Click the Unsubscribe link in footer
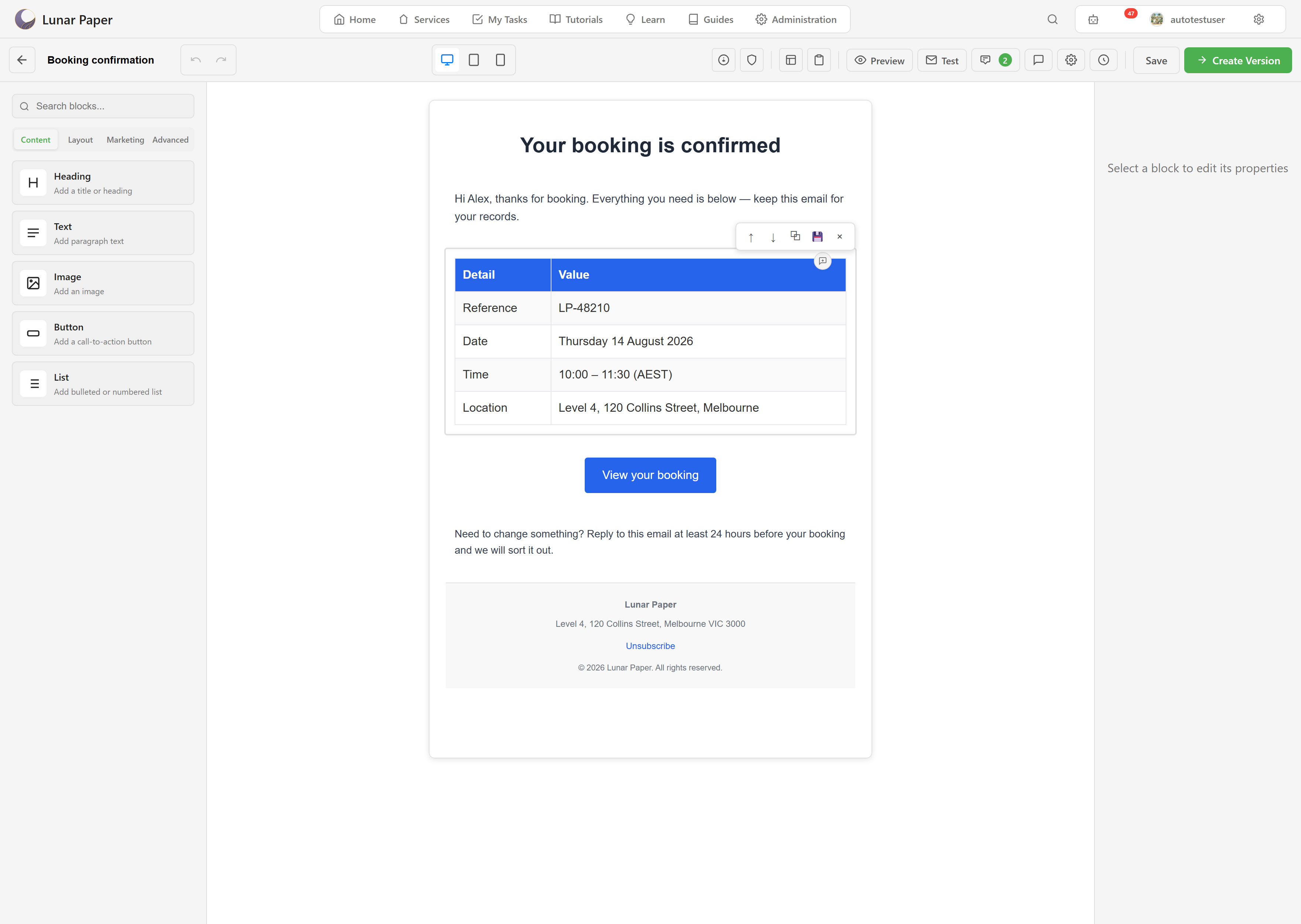 (650, 646)
